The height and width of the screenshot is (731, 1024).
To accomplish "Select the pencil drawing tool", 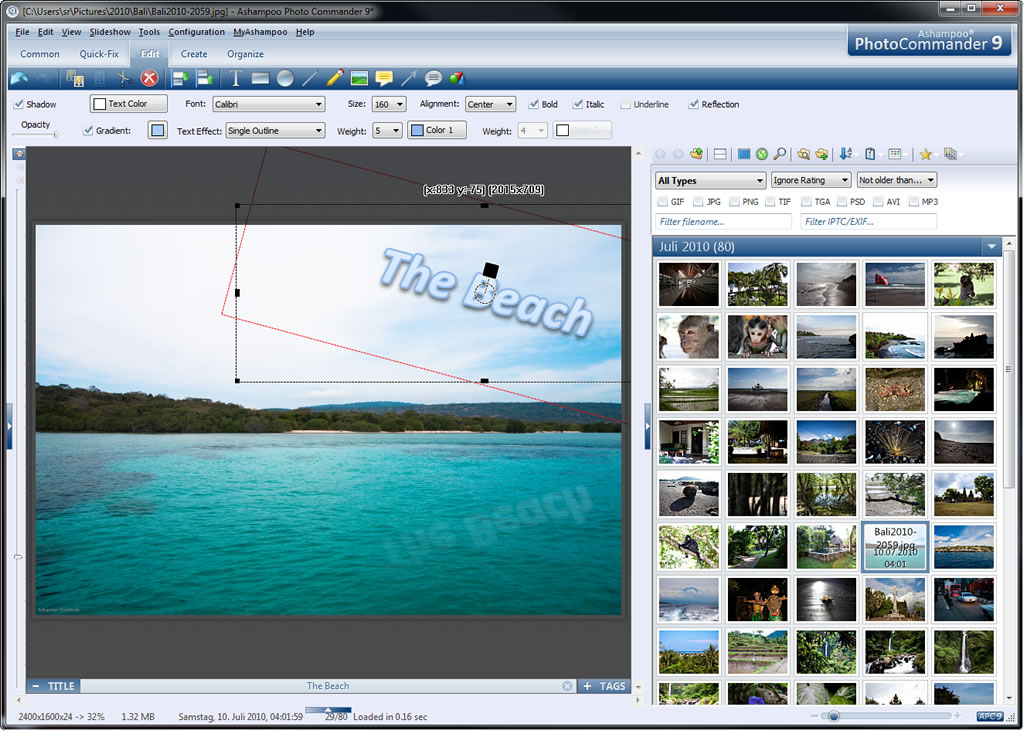I will coord(335,78).
